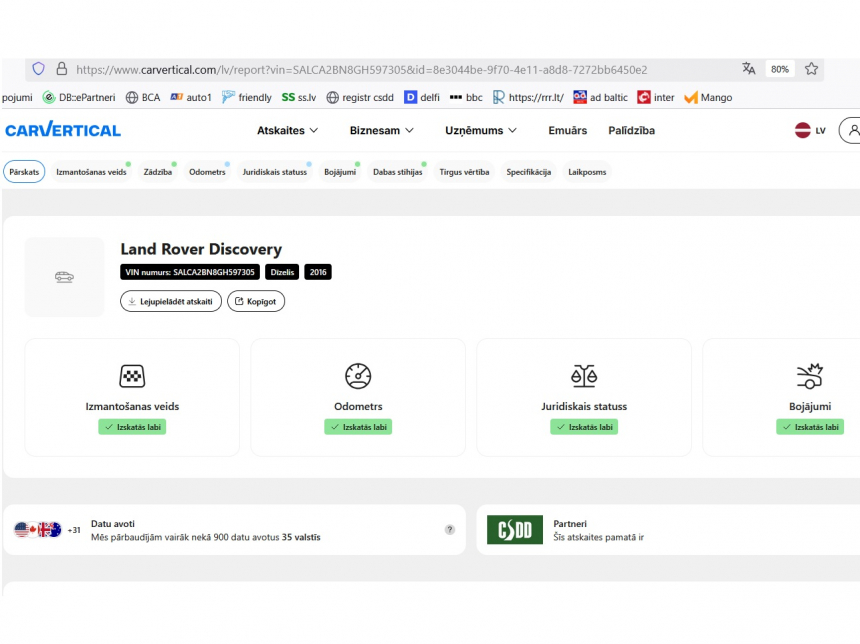Viewport: 860px width, 644px height.
Task: Expand the Atskaites menu
Action: pos(287,131)
